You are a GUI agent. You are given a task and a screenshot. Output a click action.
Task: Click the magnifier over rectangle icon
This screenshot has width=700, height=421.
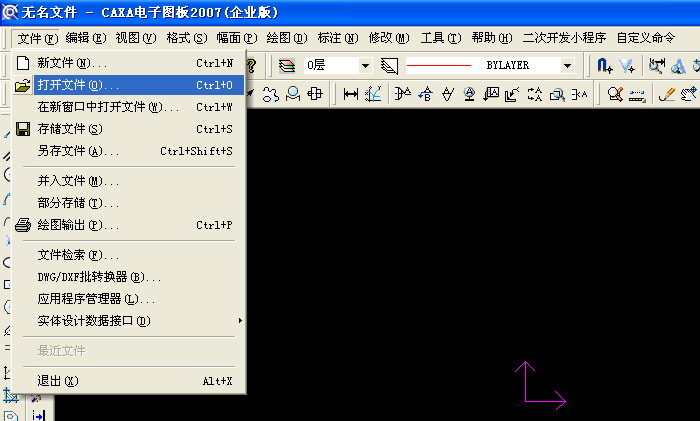557,94
